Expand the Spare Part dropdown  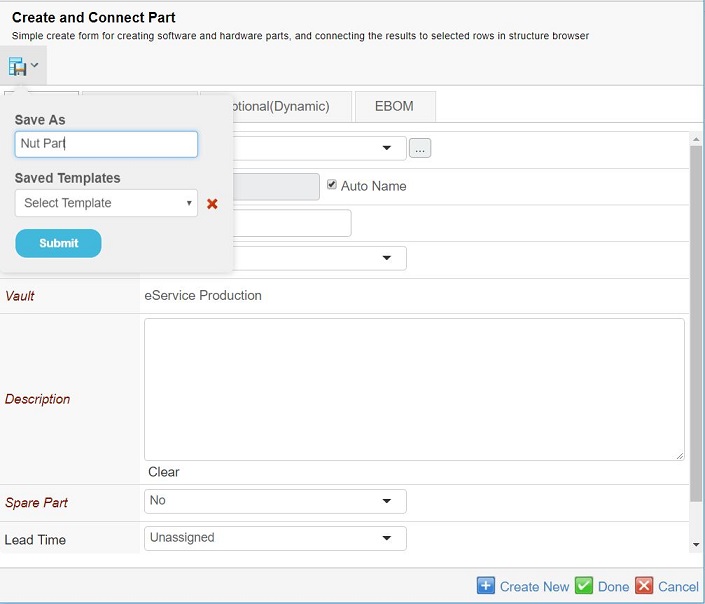click(275, 501)
